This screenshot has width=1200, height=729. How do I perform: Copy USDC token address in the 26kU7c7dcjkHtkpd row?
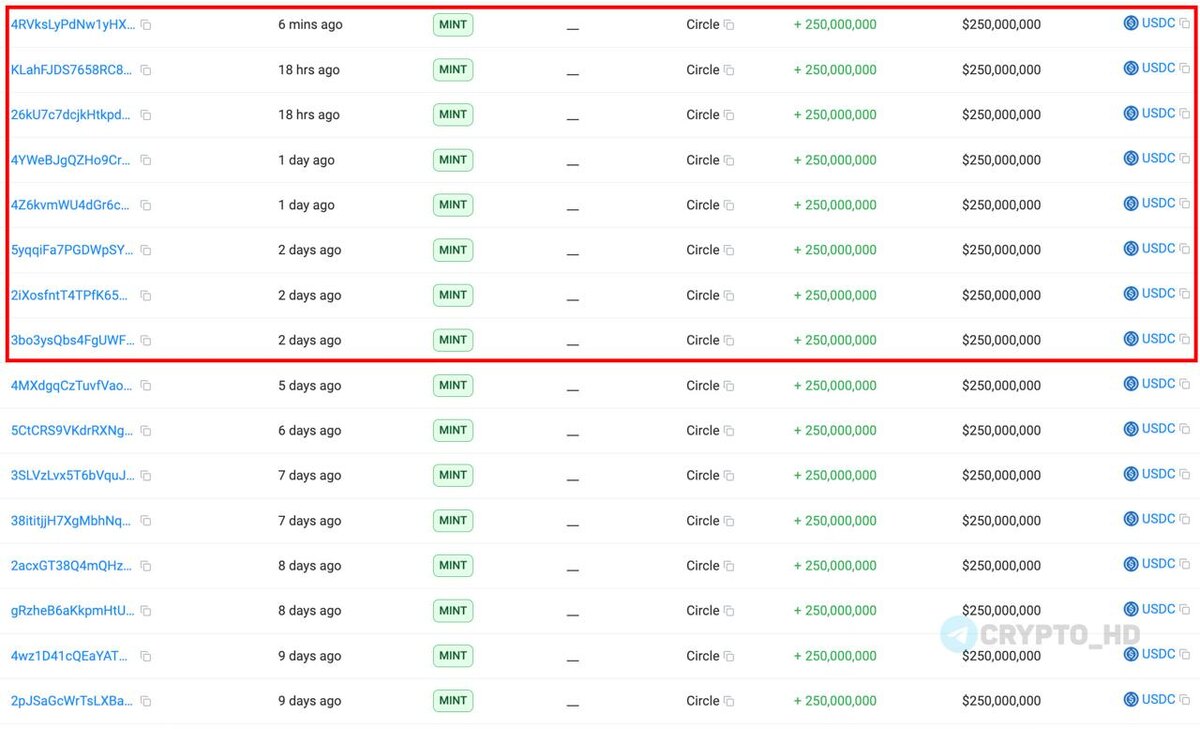coord(1185,114)
